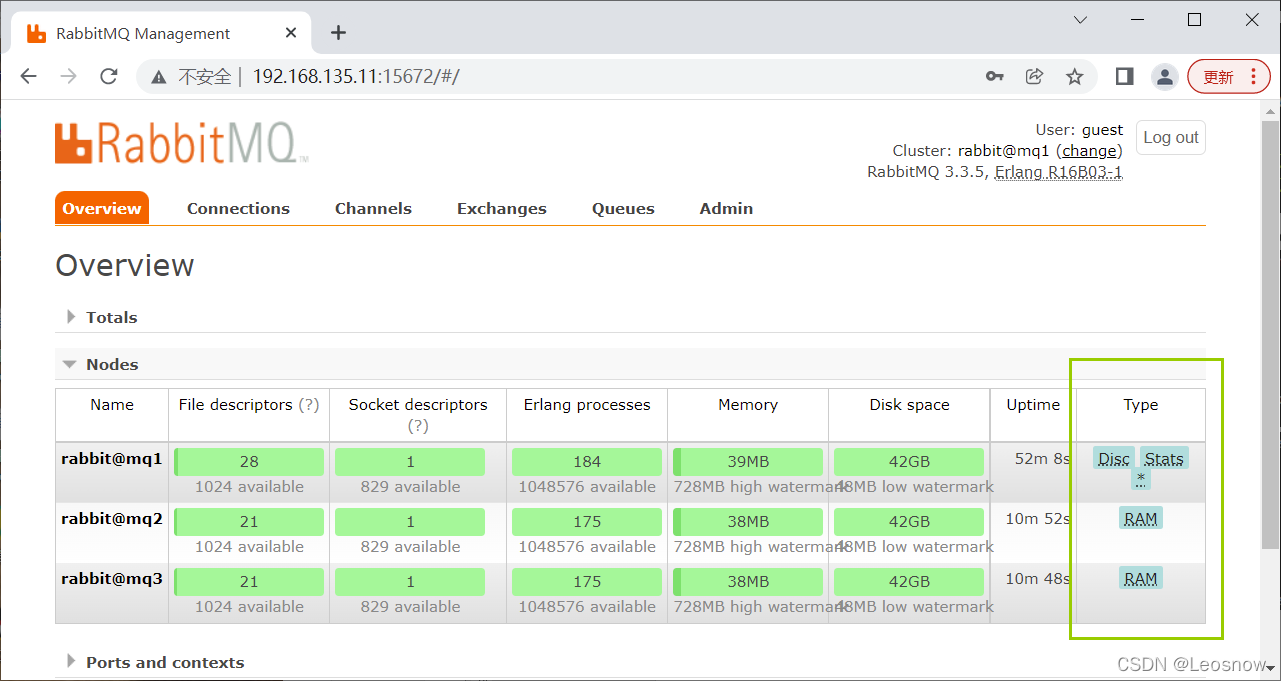Image resolution: width=1281 pixels, height=681 pixels.
Task: Click the asterisk tag for rabbit@mq1
Action: [1141, 480]
